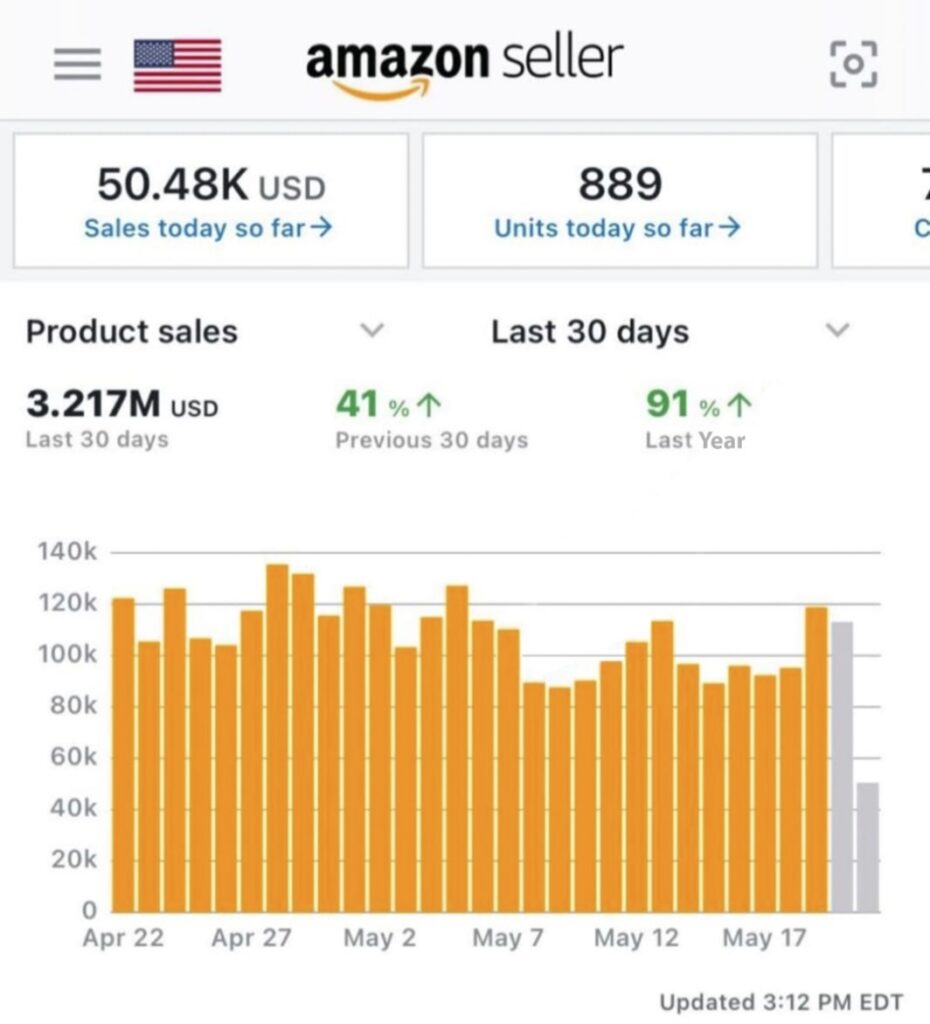The height and width of the screenshot is (1024, 930).
Task: Expand the Product sales metric dropdown
Action: (x=372, y=331)
